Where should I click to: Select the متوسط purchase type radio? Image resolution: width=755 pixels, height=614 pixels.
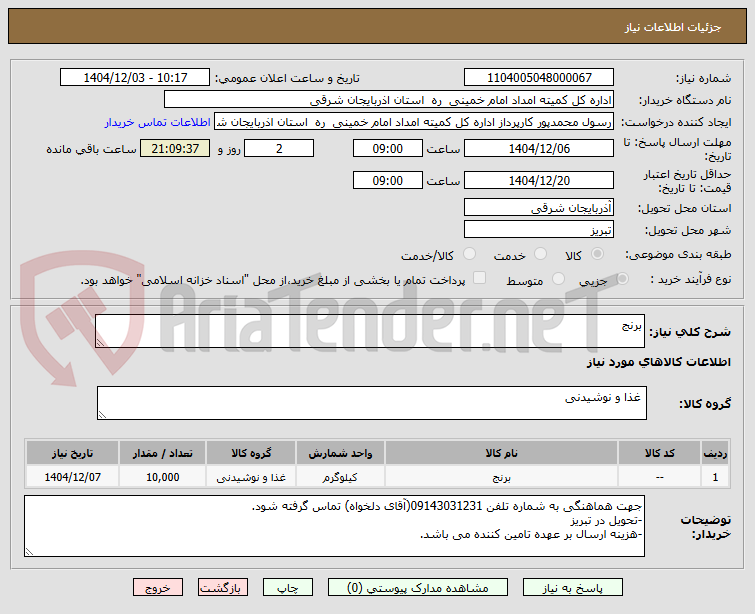tap(558, 279)
